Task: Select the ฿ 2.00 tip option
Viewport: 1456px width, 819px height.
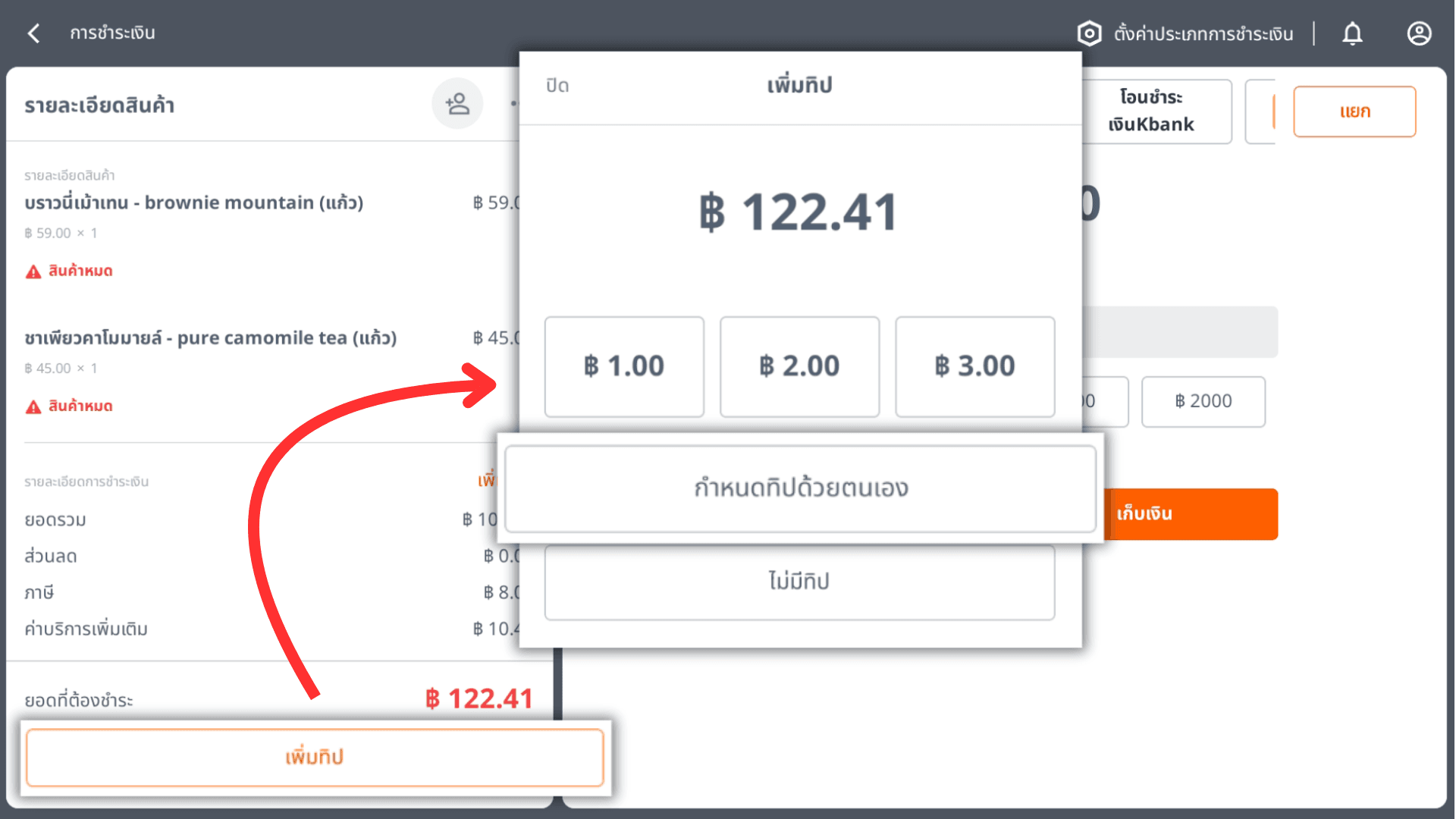Action: click(799, 366)
